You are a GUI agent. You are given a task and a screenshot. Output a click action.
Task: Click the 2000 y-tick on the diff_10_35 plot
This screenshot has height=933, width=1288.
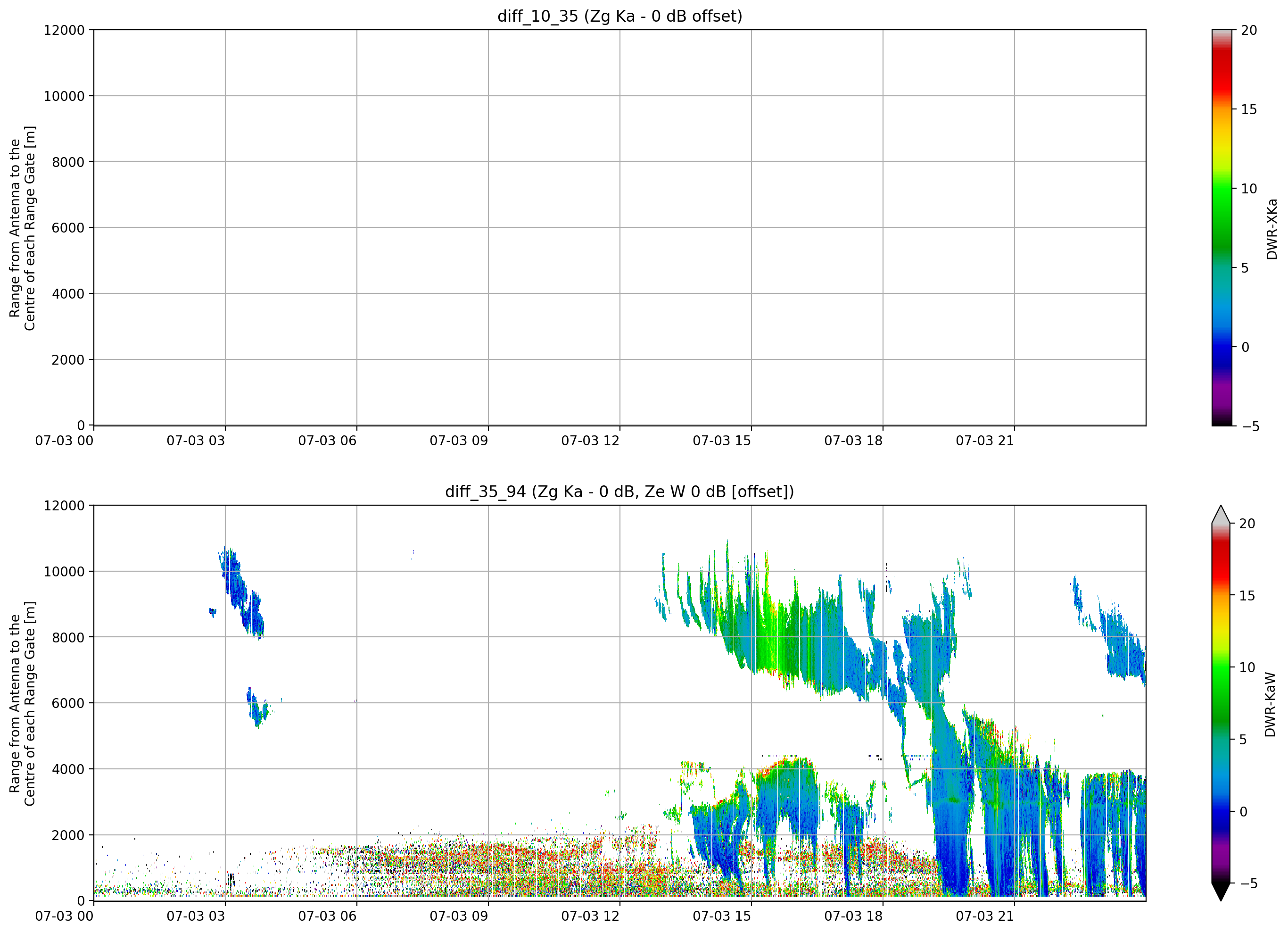click(x=68, y=360)
